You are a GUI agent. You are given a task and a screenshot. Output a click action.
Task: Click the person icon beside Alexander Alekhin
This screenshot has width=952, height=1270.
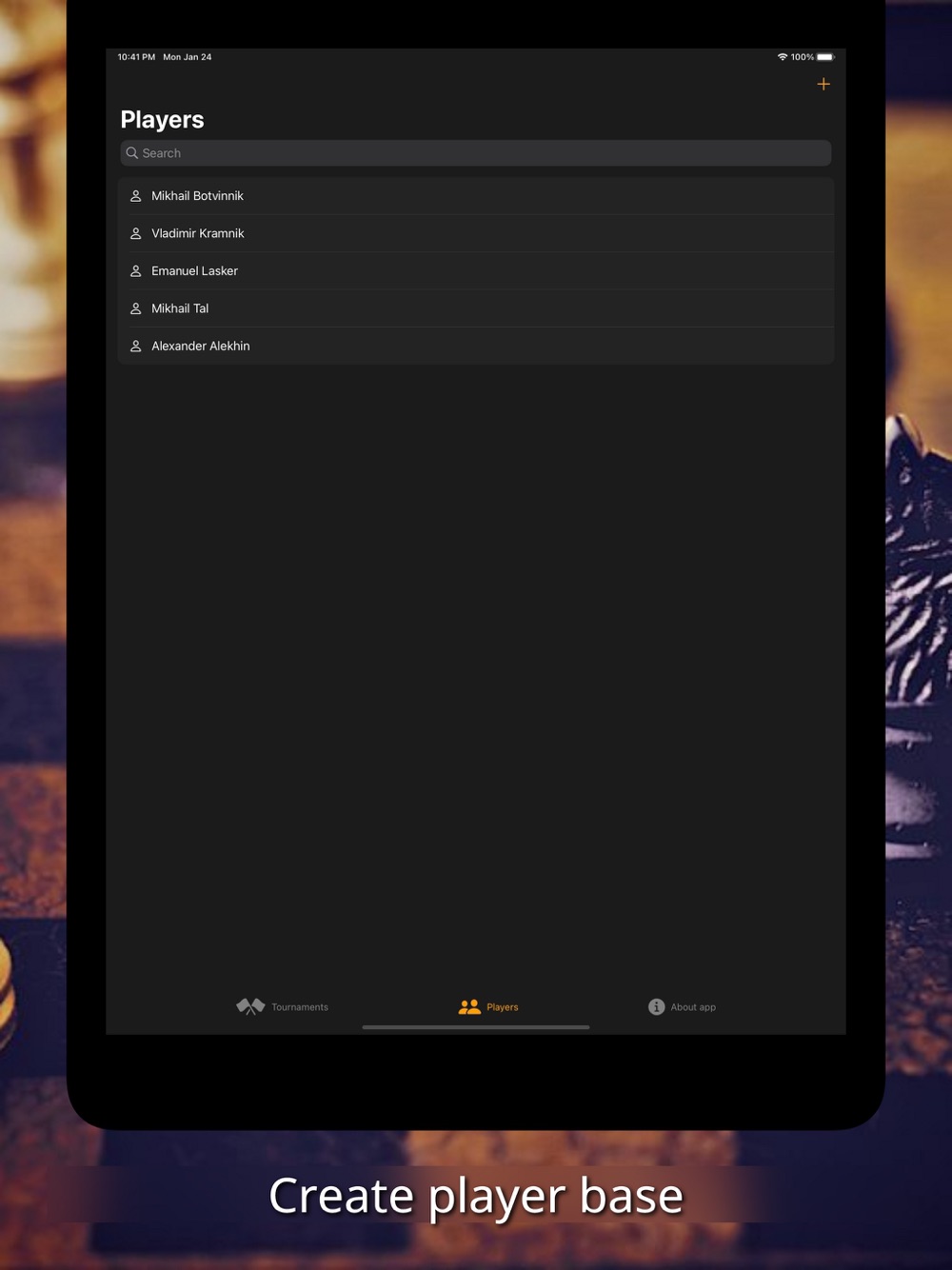tap(135, 346)
